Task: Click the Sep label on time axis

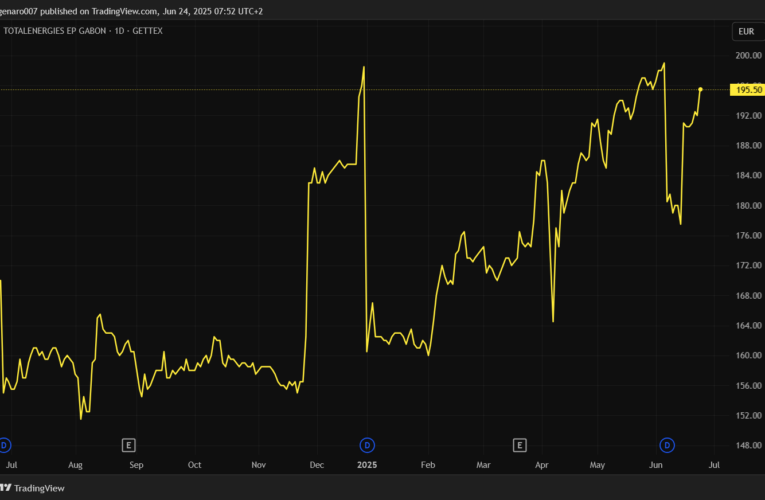Action: [136, 465]
